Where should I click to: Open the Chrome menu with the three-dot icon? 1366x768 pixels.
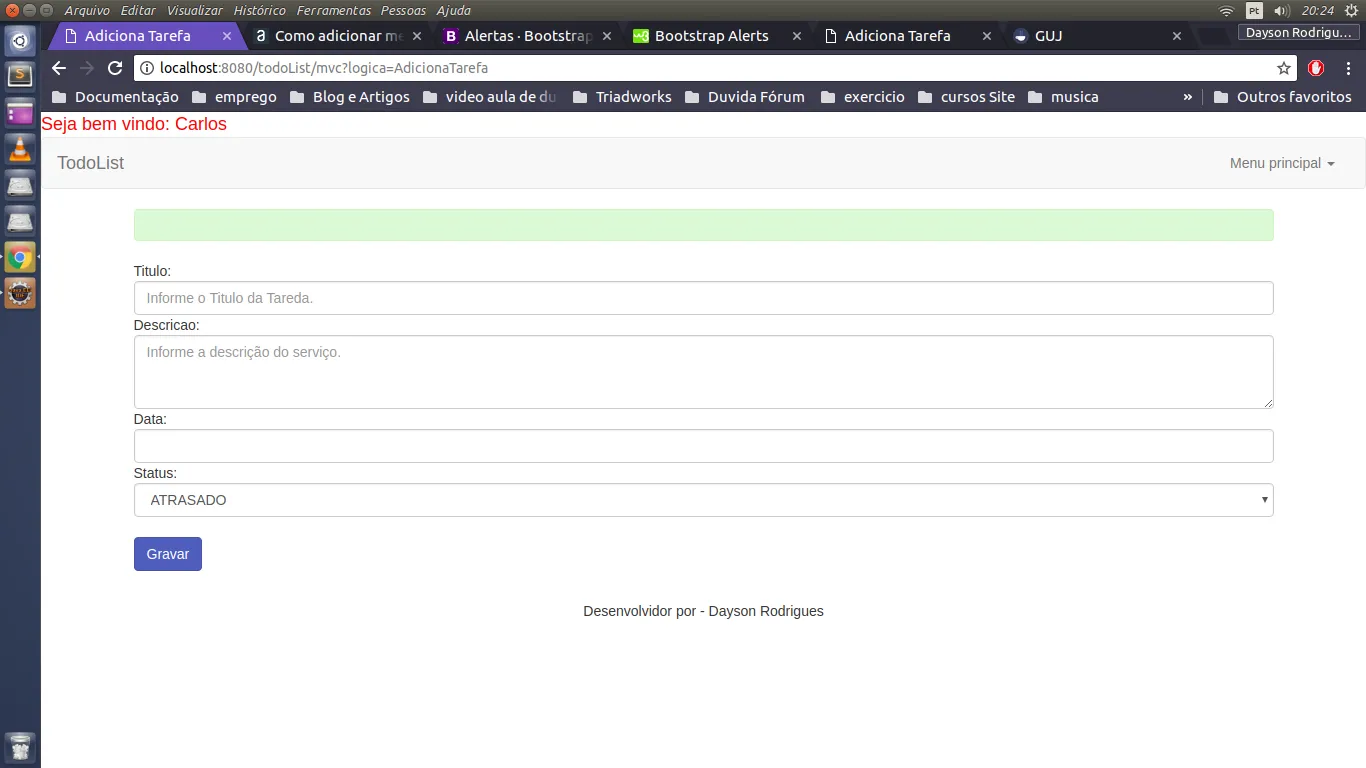1349,68
